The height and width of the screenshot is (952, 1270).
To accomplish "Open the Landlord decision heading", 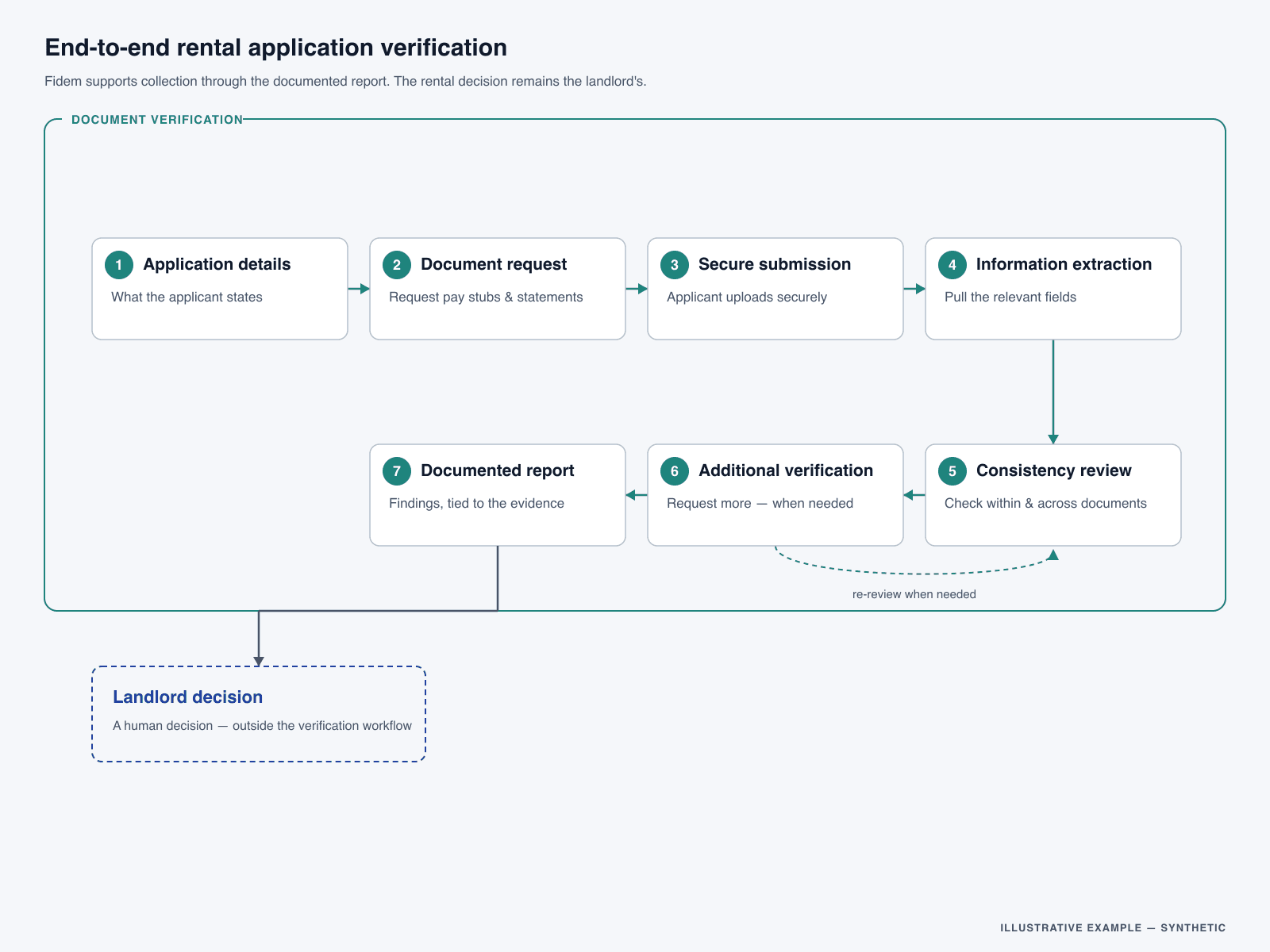I will 187,697.
